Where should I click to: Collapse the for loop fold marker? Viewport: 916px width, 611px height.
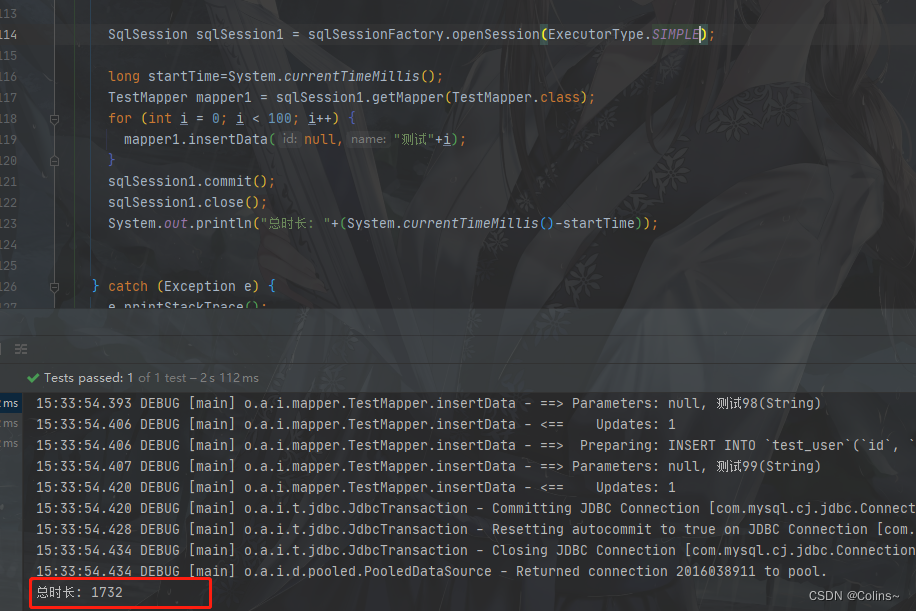pos(54,119)
